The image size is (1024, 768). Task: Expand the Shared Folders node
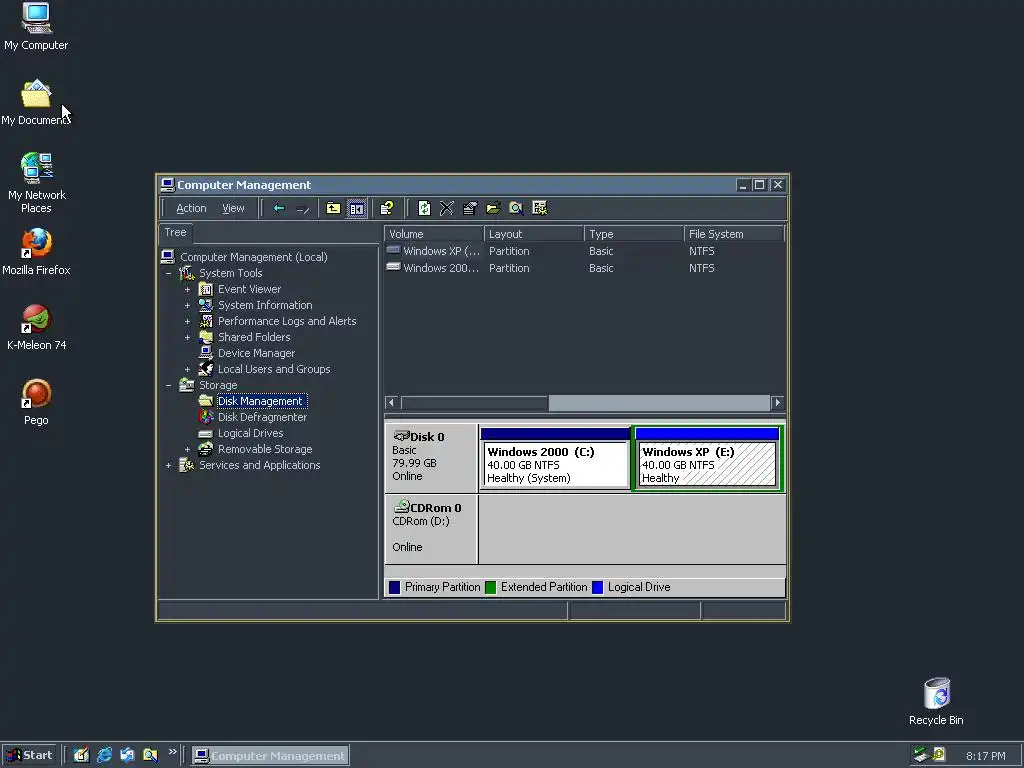coord(187,337)
